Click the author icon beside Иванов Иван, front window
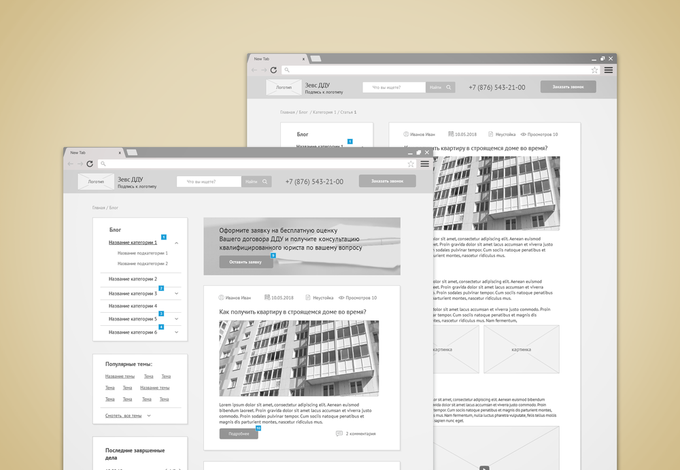This screenshot has height=470, width=680. pos(221,298)
